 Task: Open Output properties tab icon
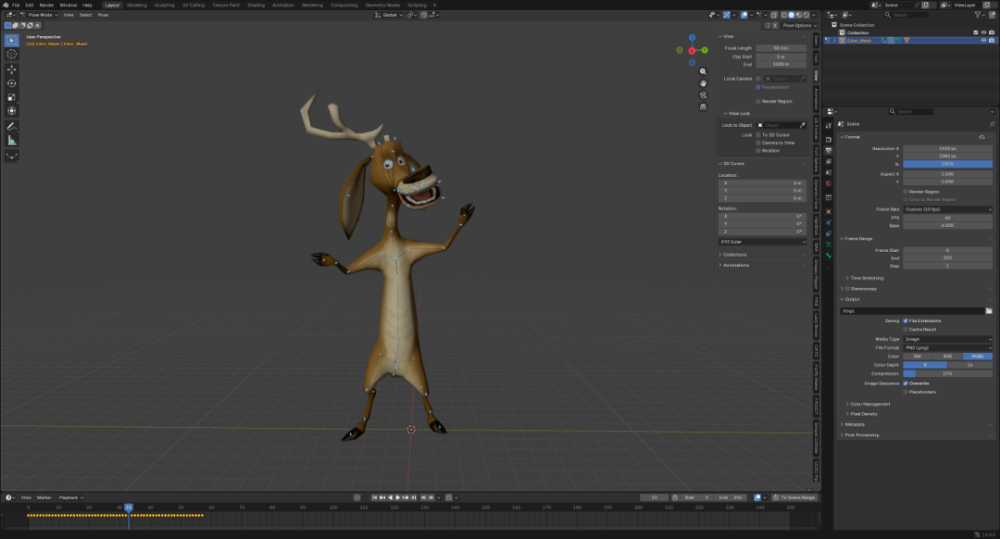tap(828, 151)
